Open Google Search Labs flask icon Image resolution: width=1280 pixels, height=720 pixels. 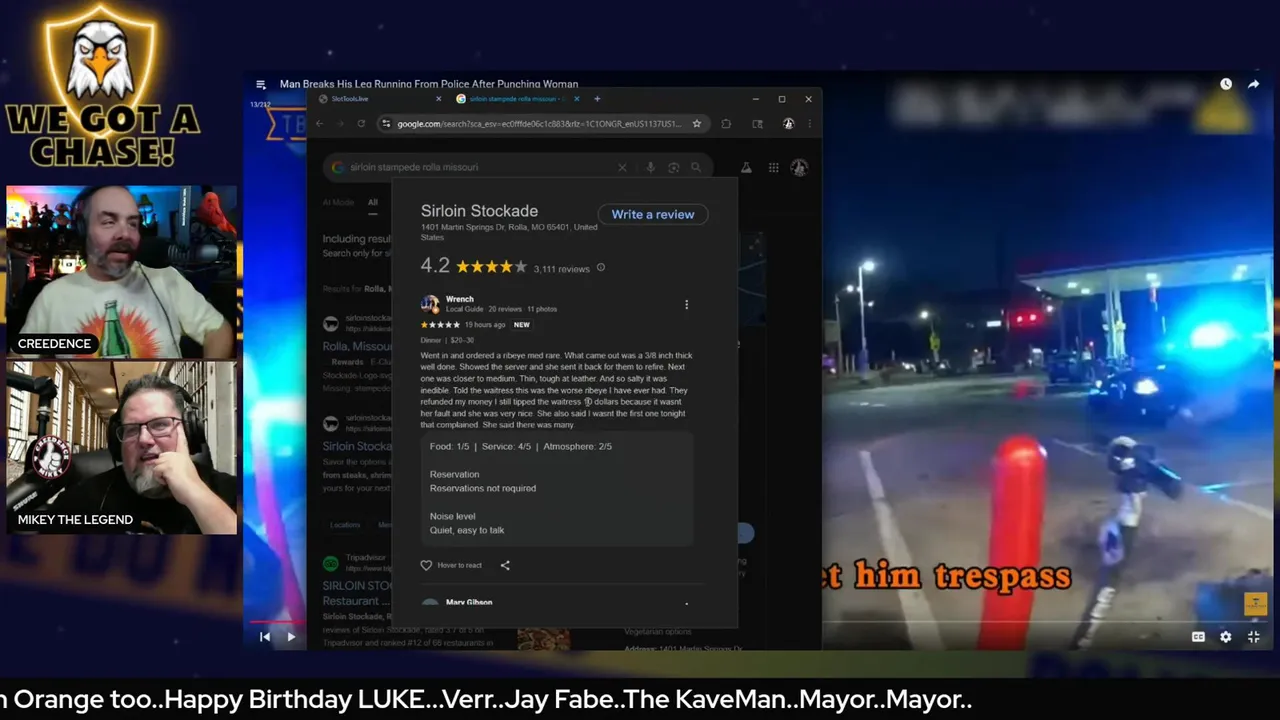pos(746,168)
